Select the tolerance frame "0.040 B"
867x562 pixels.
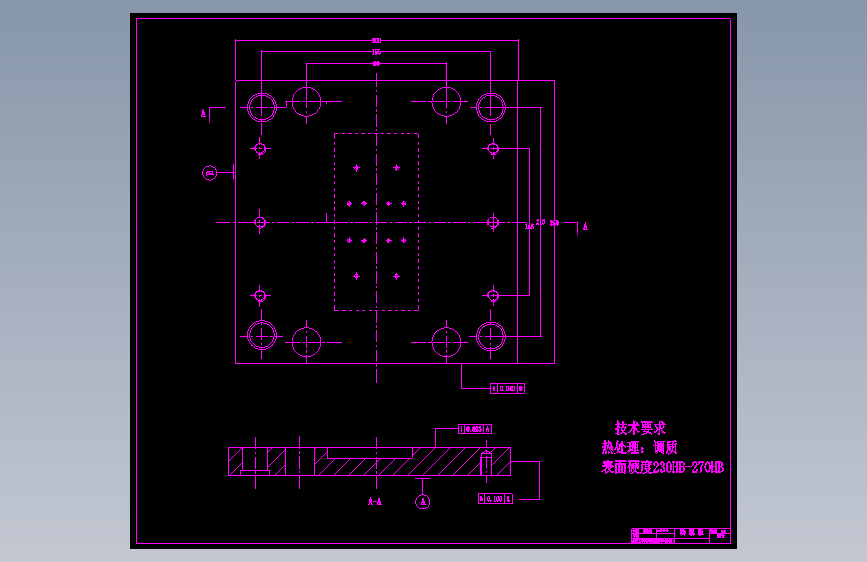coord(508,388)
